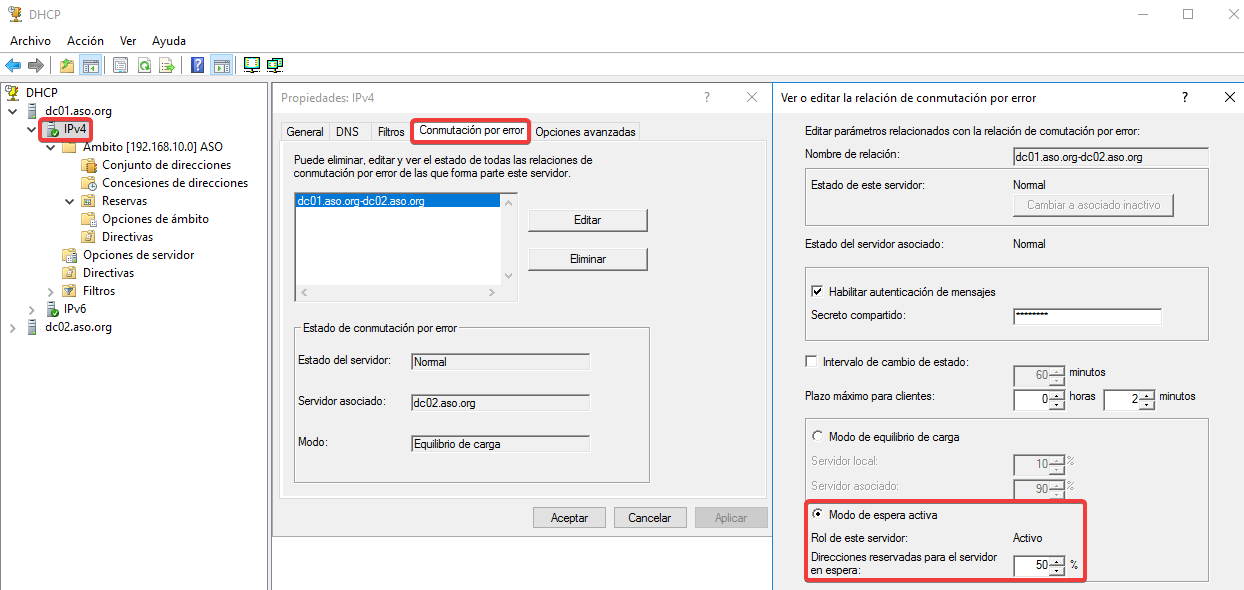
Task: Click the Refresh toolbar icon
Action: 144,66
